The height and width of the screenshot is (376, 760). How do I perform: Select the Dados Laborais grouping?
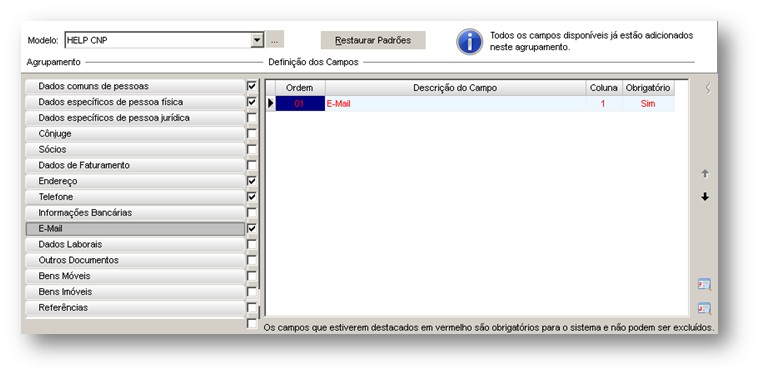pyautogui.click(x=135, y=244)
